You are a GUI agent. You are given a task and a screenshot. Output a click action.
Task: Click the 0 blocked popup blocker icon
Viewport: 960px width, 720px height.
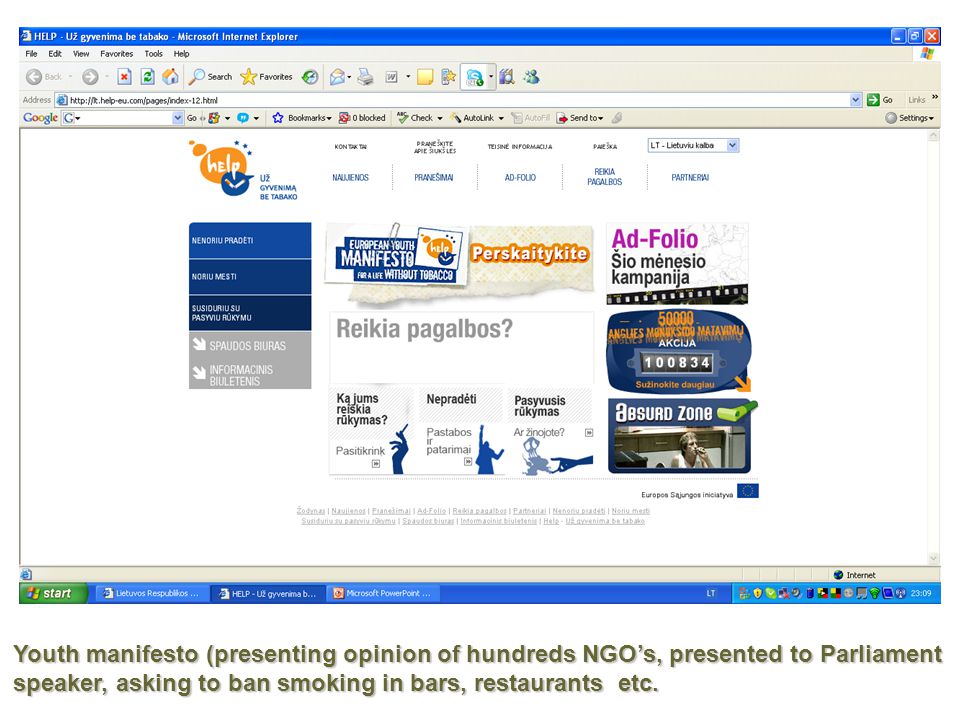[345, 118]
